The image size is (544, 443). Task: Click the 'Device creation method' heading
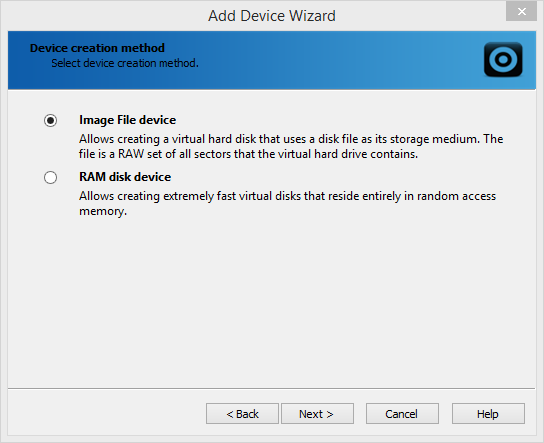click(x=97, y=48)
